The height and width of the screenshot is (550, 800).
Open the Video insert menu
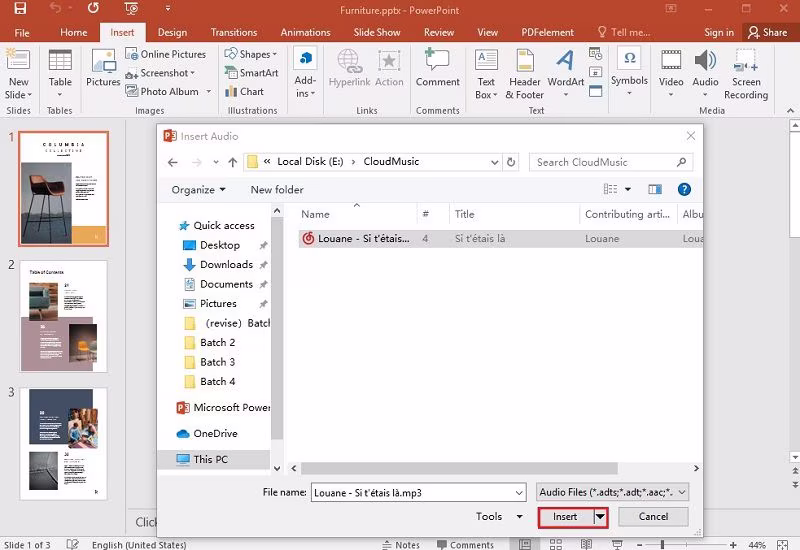(x=671, y=73)
